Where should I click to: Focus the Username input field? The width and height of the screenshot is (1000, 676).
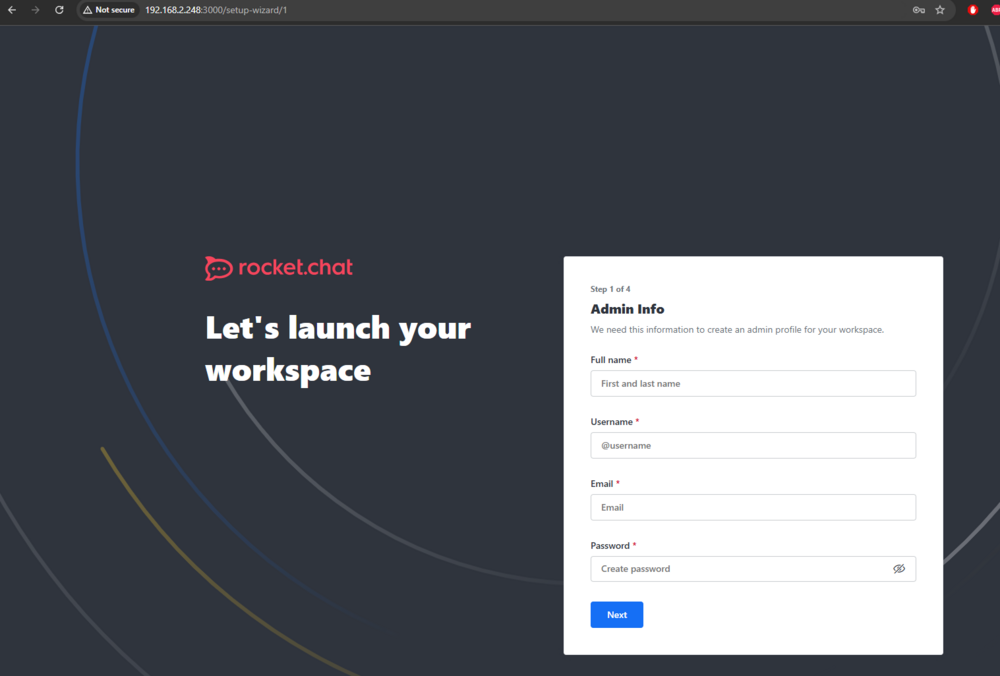click(x=753, y=445)
